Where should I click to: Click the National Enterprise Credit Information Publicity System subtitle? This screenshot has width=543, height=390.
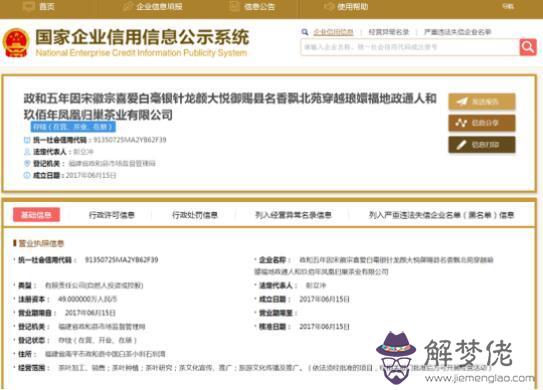[141, 53]
